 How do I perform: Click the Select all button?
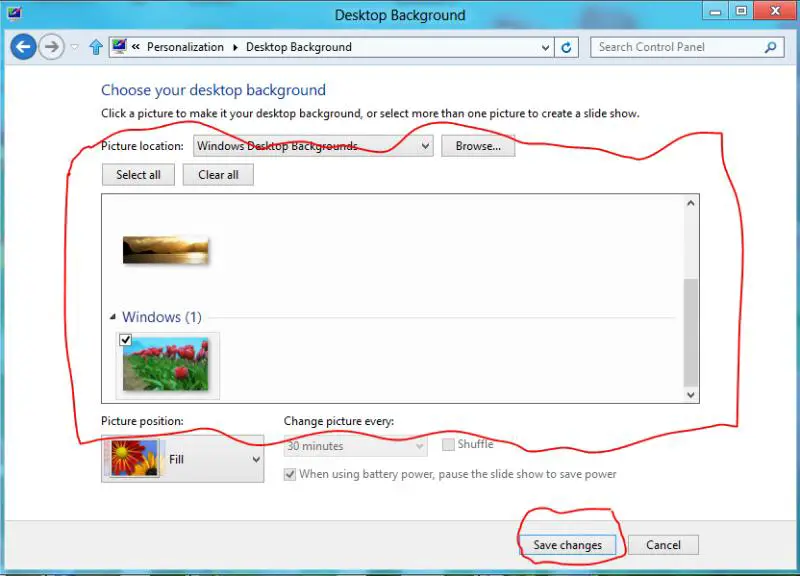click(x=138, y=174)
